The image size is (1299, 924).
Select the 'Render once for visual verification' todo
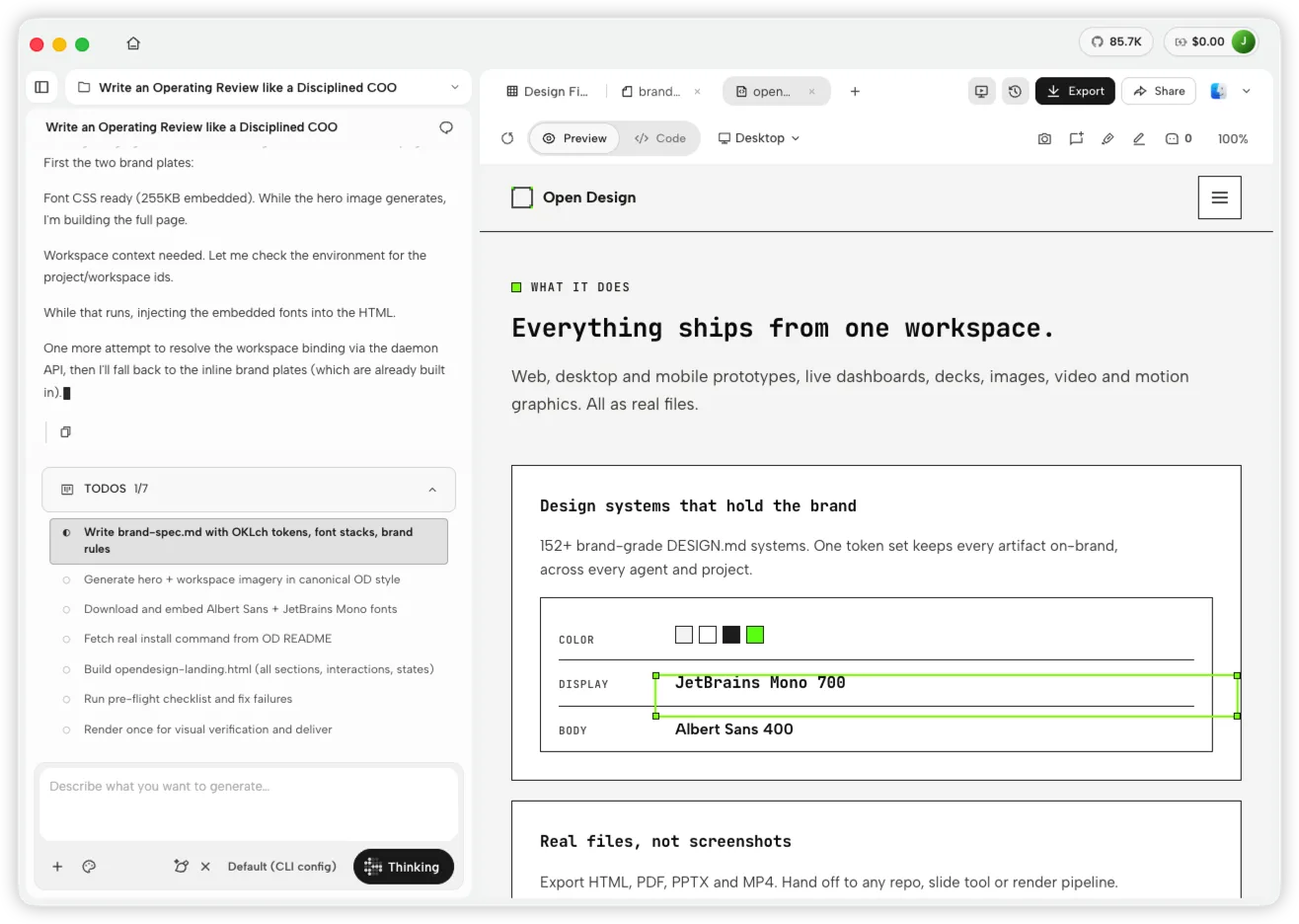[207, 730]
